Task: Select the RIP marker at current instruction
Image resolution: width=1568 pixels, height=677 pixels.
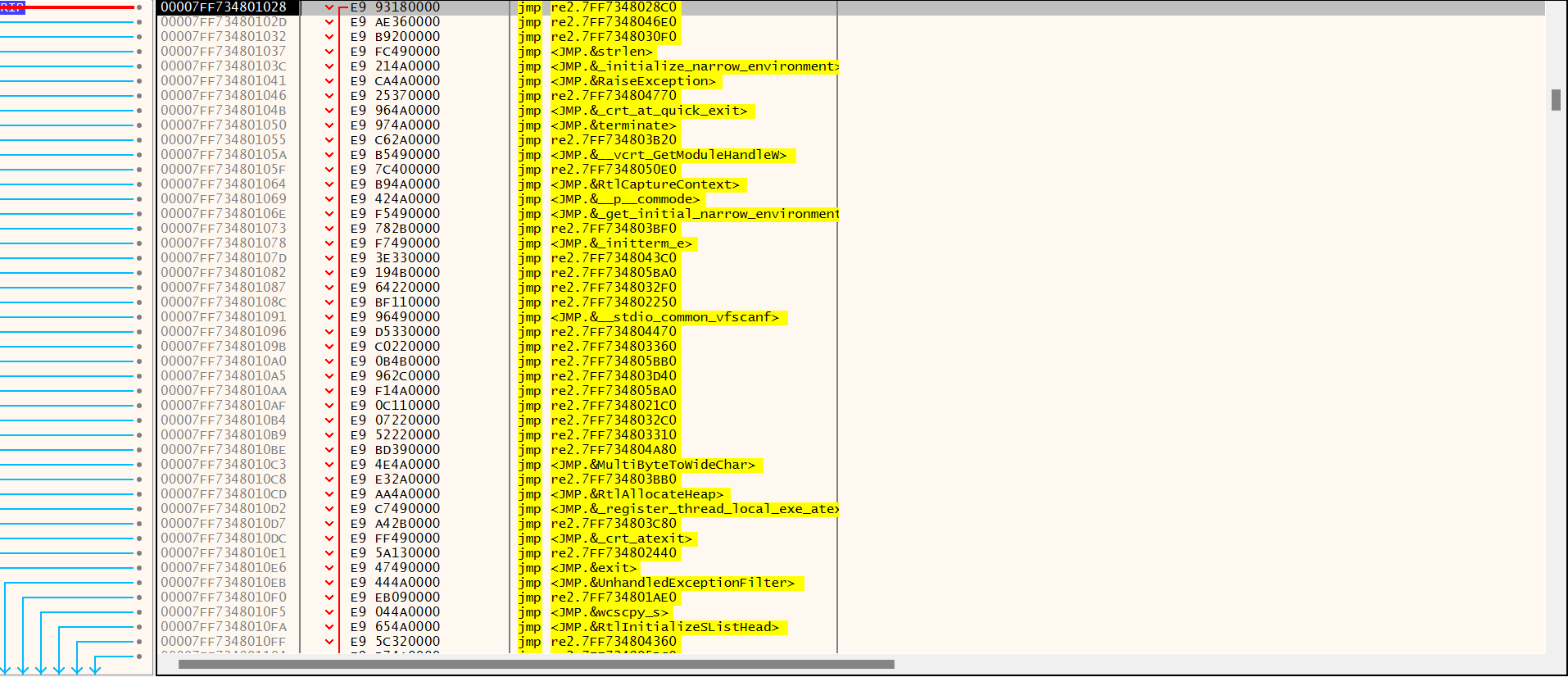Action: point(12,7)
